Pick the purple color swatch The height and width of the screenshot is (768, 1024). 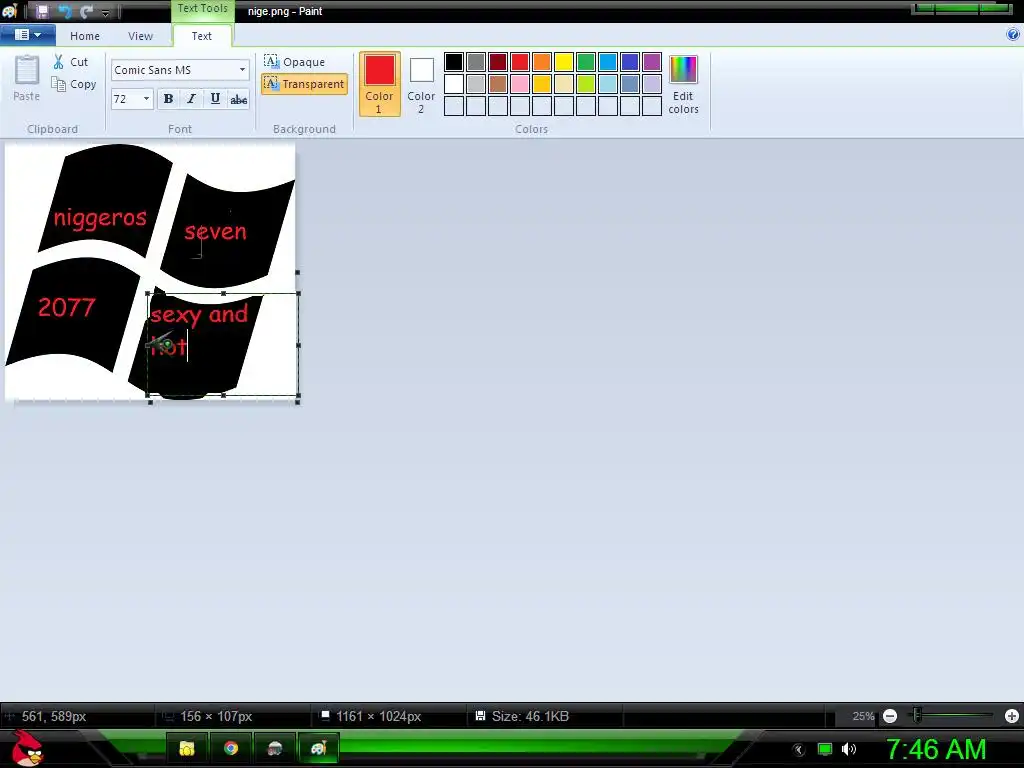pyautogui.click(x=652, y=62)
